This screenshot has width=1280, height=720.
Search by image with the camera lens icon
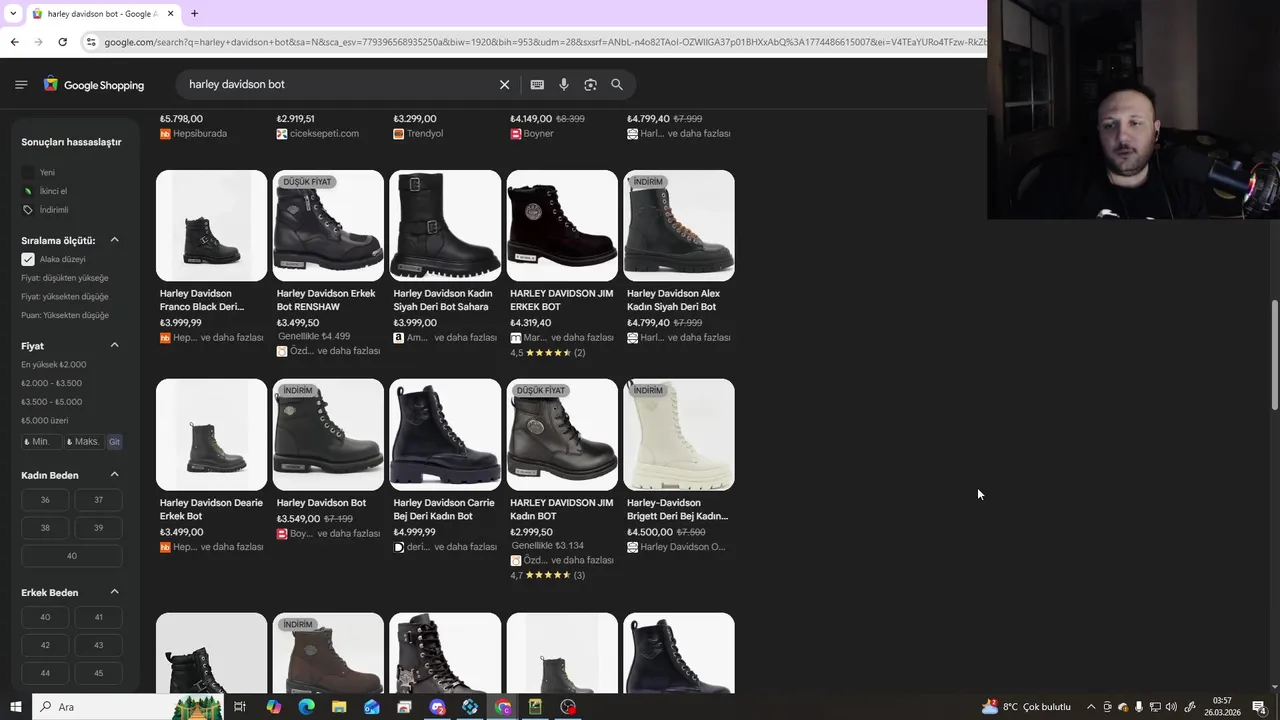coord(590,85)
